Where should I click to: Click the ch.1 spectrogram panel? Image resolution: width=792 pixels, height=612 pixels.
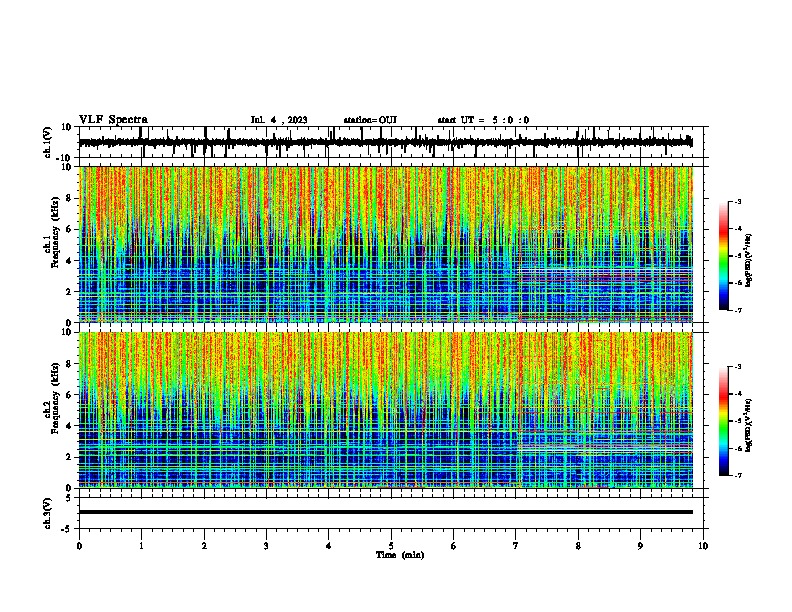coord(386,244)
